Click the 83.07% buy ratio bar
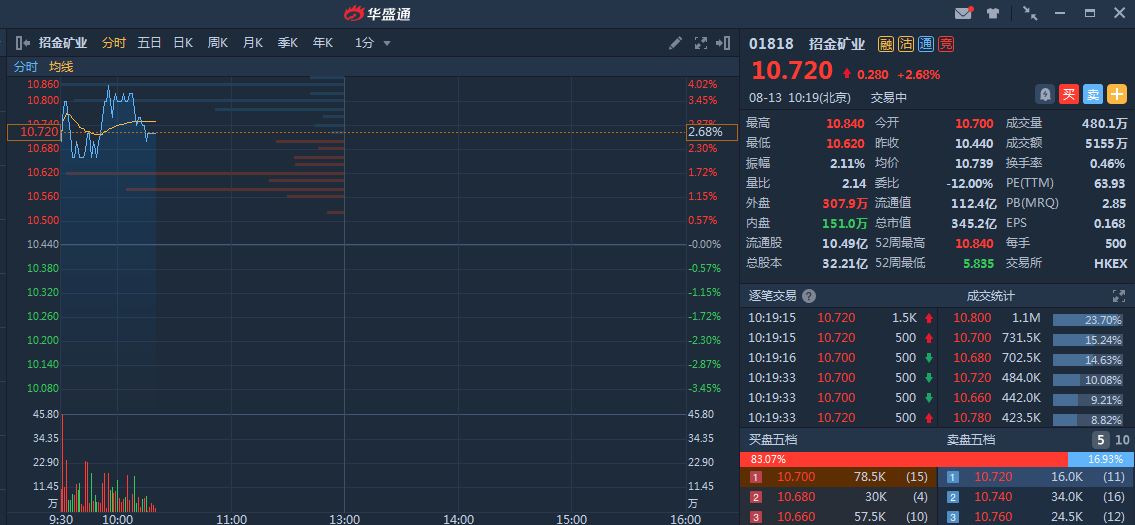Screen dimensions: 1135x525 pyautogui.click(x=903, y=459)
